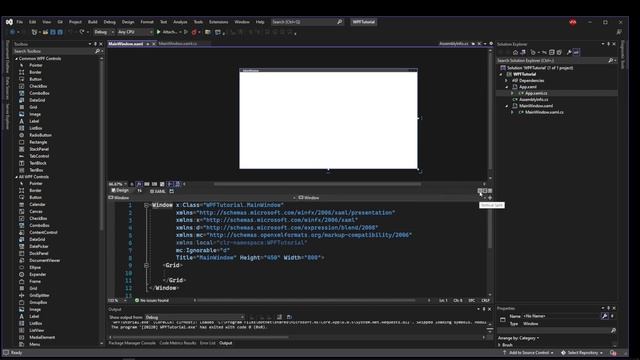Toggle snap grid icon in designer toolbar
The image size is (640, 360).
[147, 184]
